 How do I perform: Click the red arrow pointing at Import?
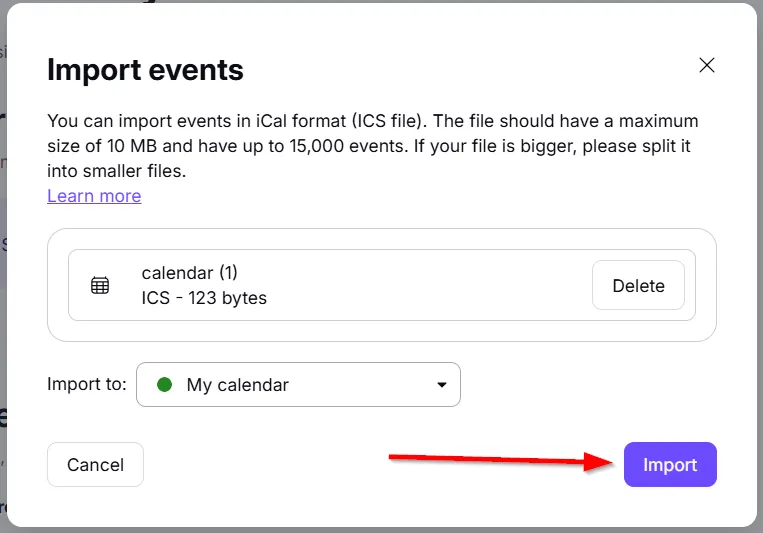point(500,460)
